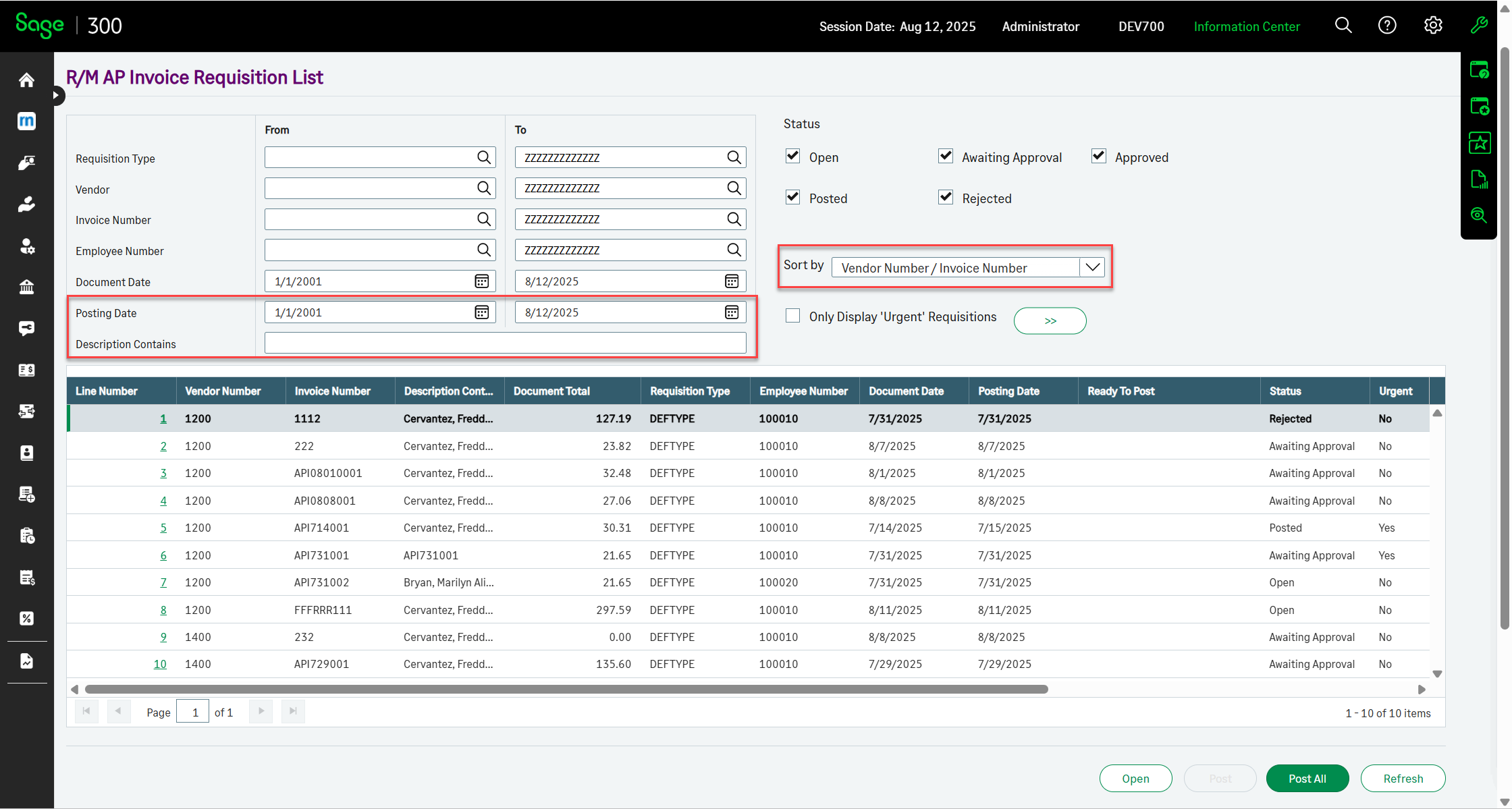Viewport: 1512px width, 809px height.
Task: Click the bank building sidebar icon
Action: click(x=26, y=287)
